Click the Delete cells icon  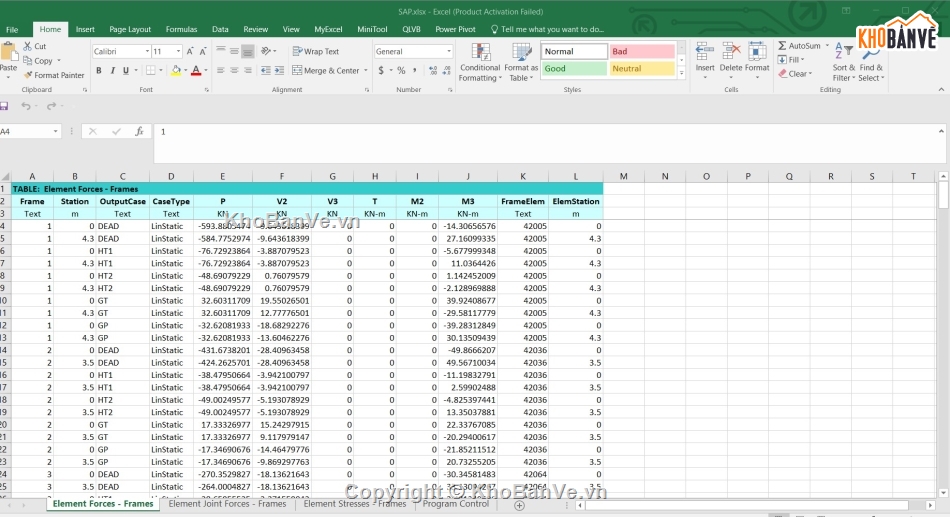[x=731, y=52]
